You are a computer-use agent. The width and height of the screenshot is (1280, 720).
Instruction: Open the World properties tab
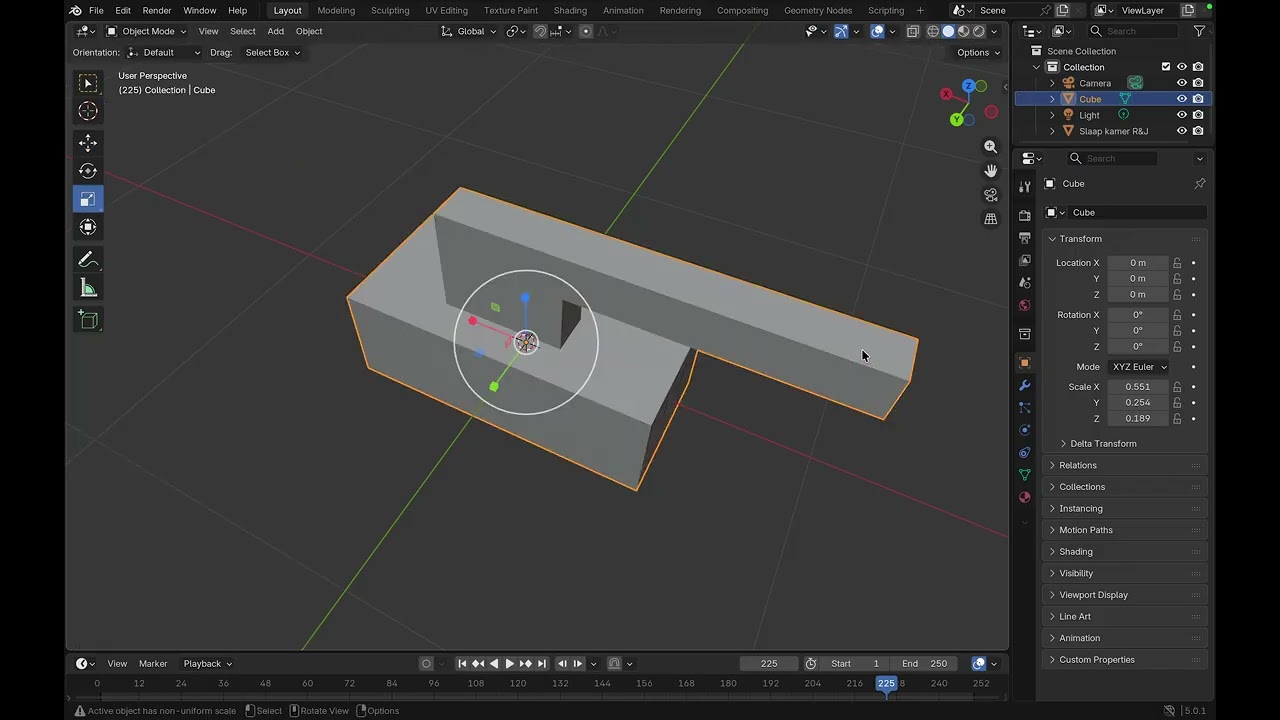pos(1025,306)
